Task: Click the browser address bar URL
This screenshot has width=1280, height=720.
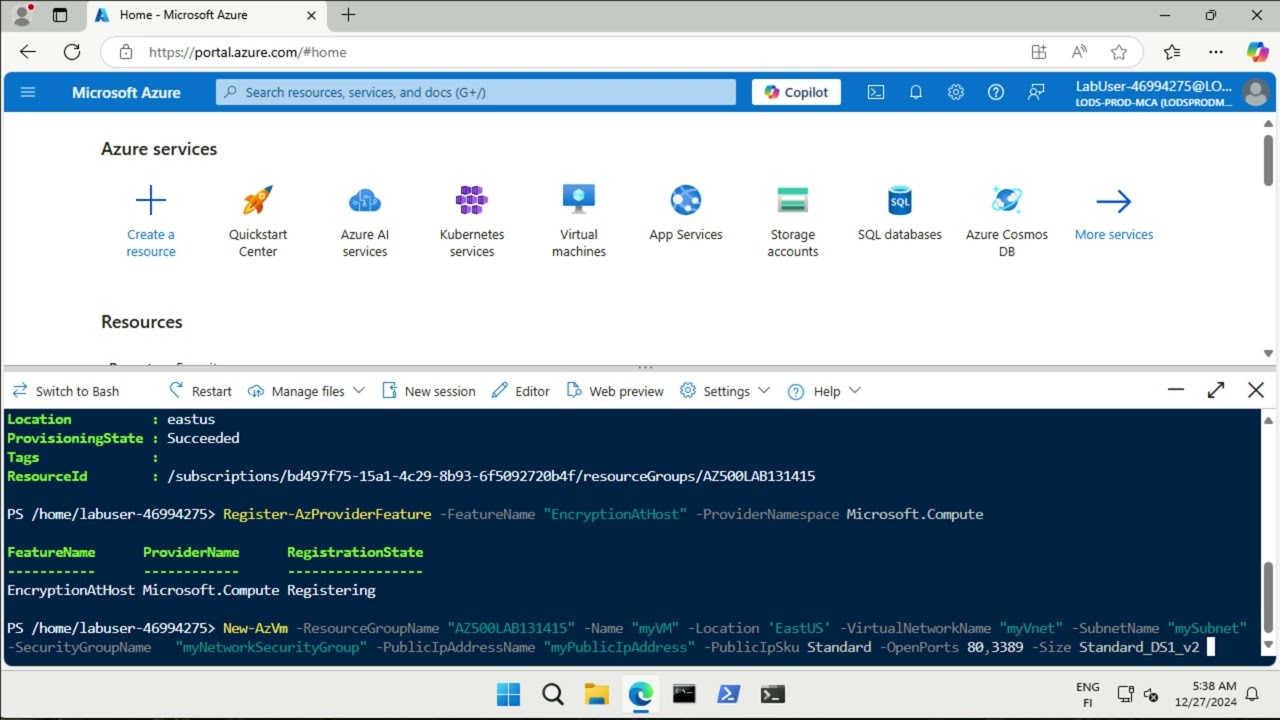Action: pyautogui.click(x=248, y=52)
